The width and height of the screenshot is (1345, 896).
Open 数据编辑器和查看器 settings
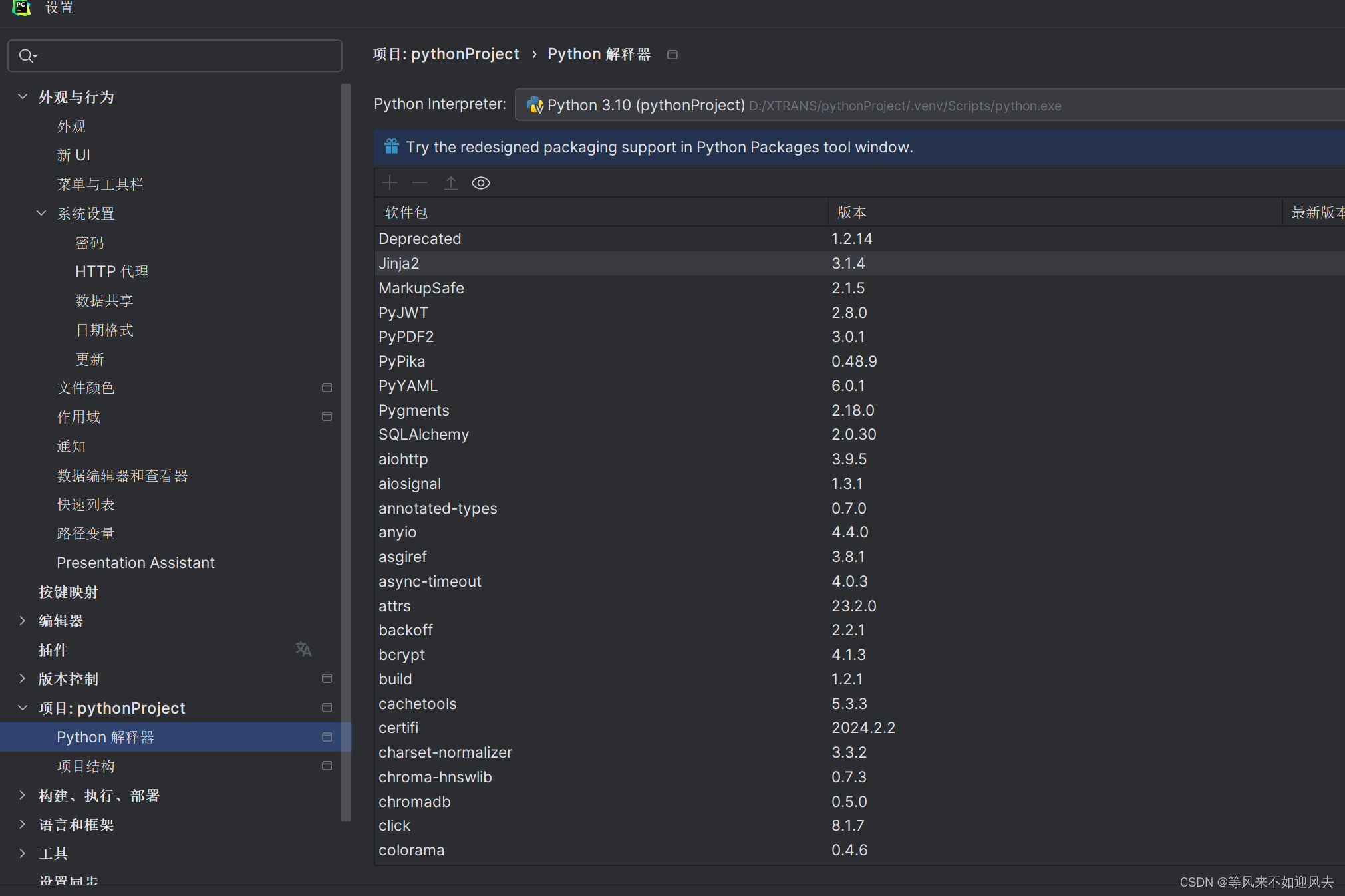pyautogui.click(x=122, y=476)
